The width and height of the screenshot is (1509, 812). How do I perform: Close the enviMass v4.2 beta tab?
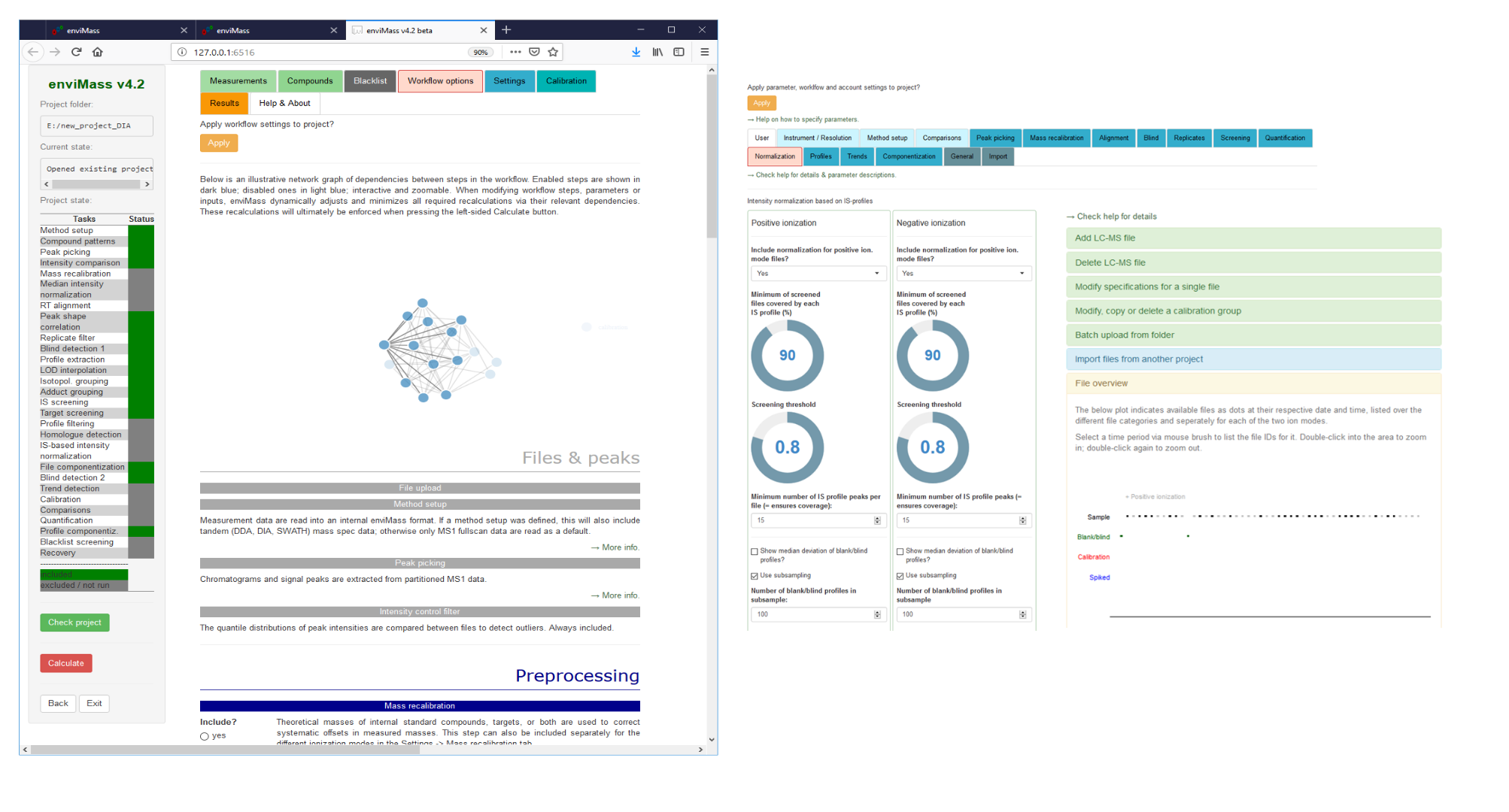pos(484,30)
